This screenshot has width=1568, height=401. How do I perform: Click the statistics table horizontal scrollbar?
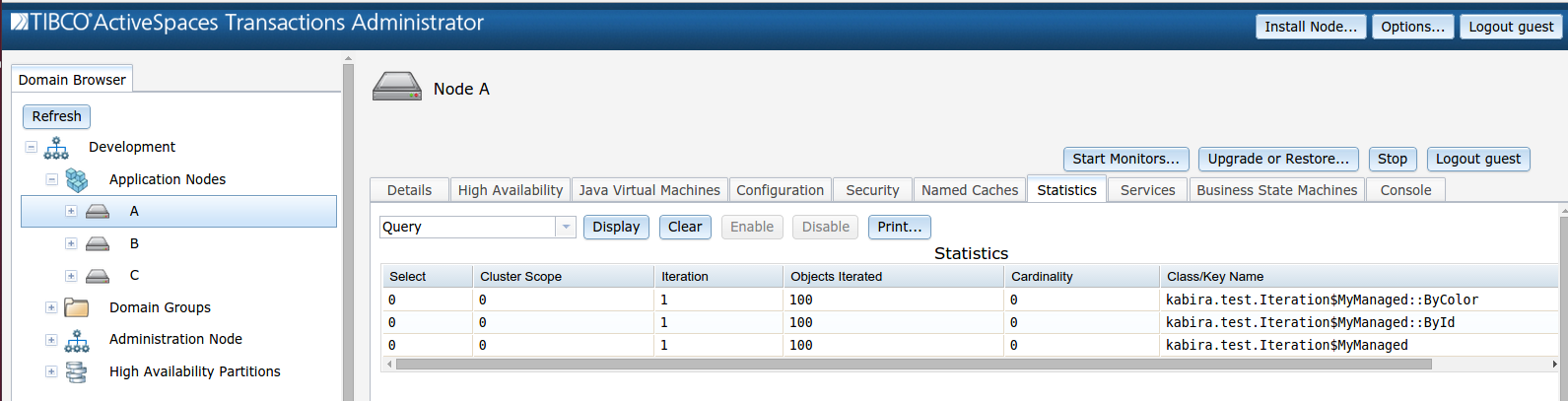coord(914,364)
